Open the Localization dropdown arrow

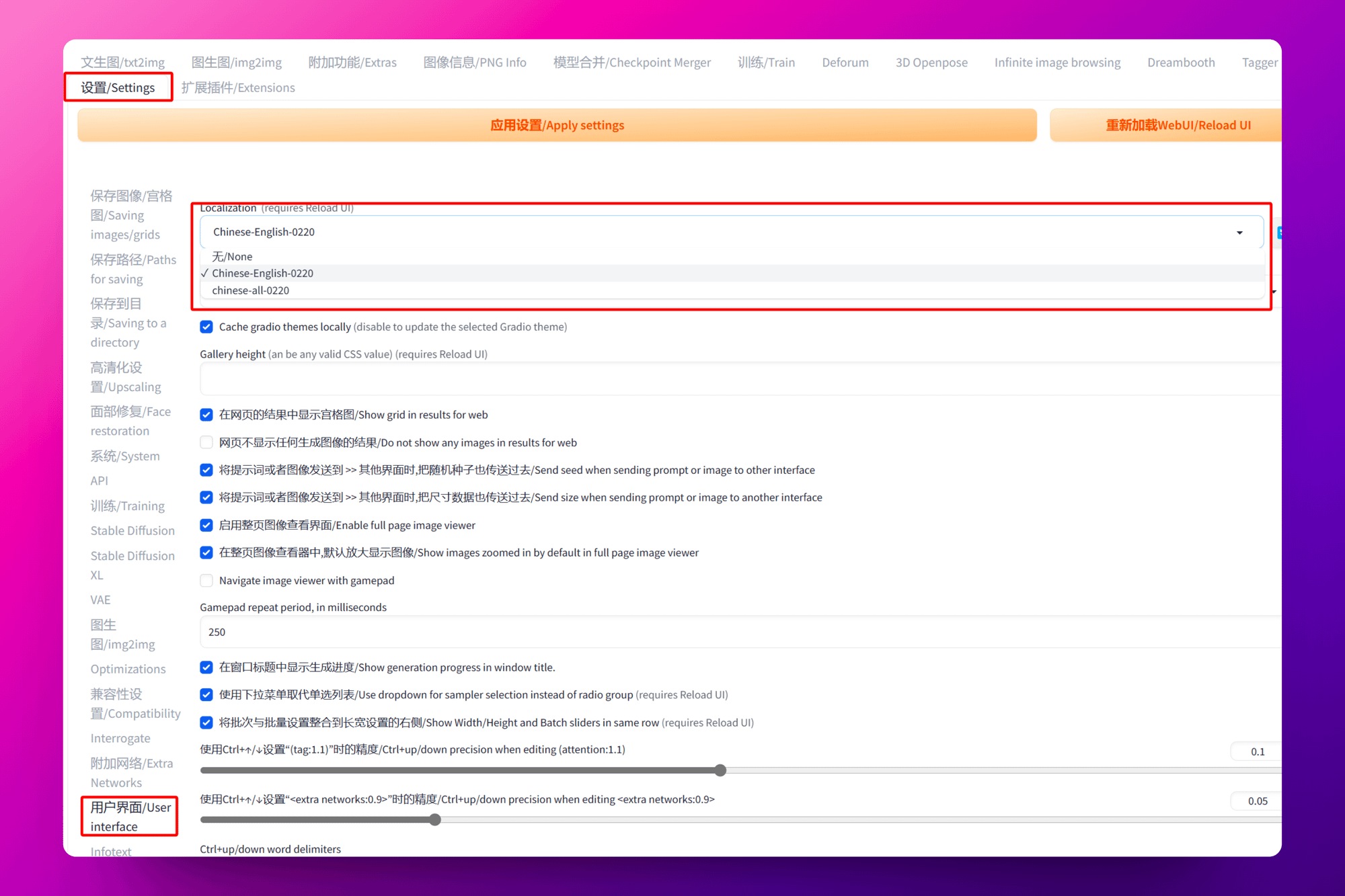click(x=1239, y=233)
